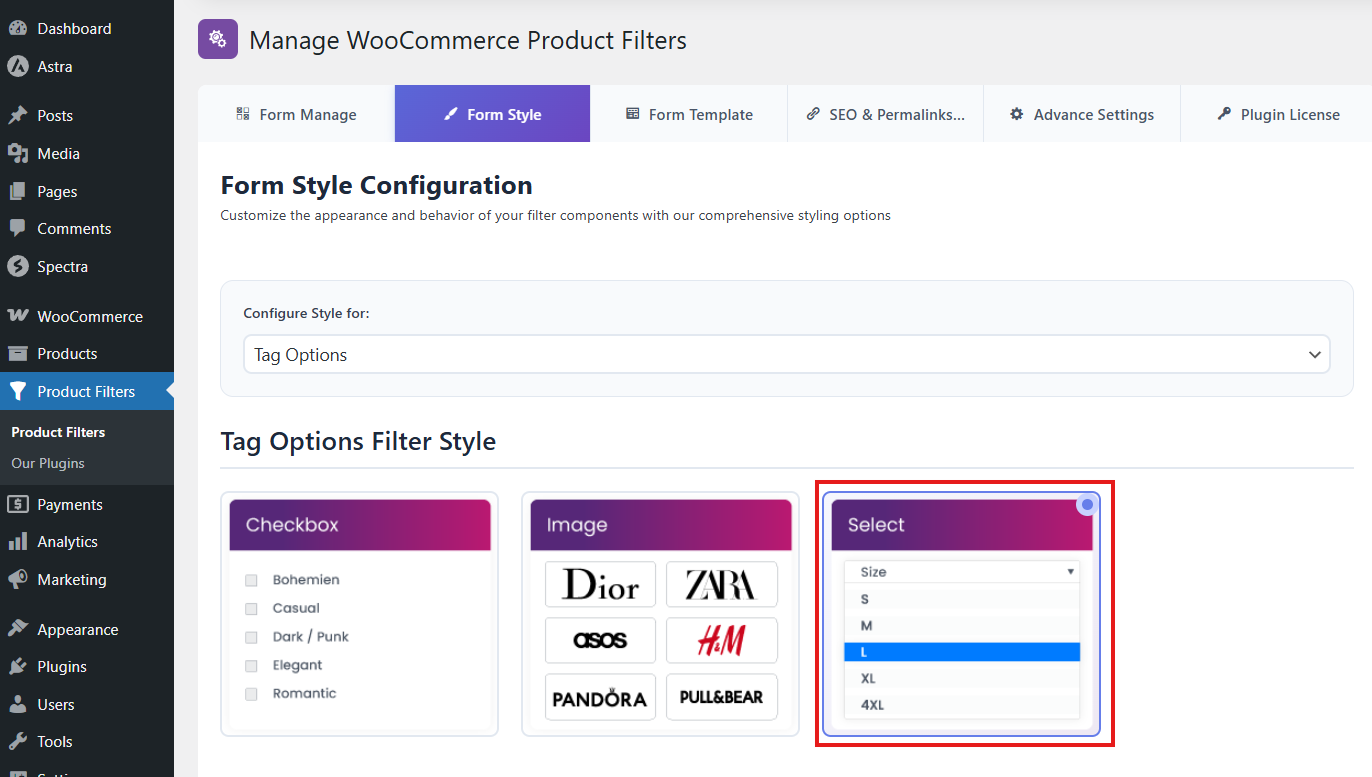Image resolution: width=1372 pixels, height=777 pixels.
Task: Click the 'Form Style Configuration' heading
Action: (376, 186)
